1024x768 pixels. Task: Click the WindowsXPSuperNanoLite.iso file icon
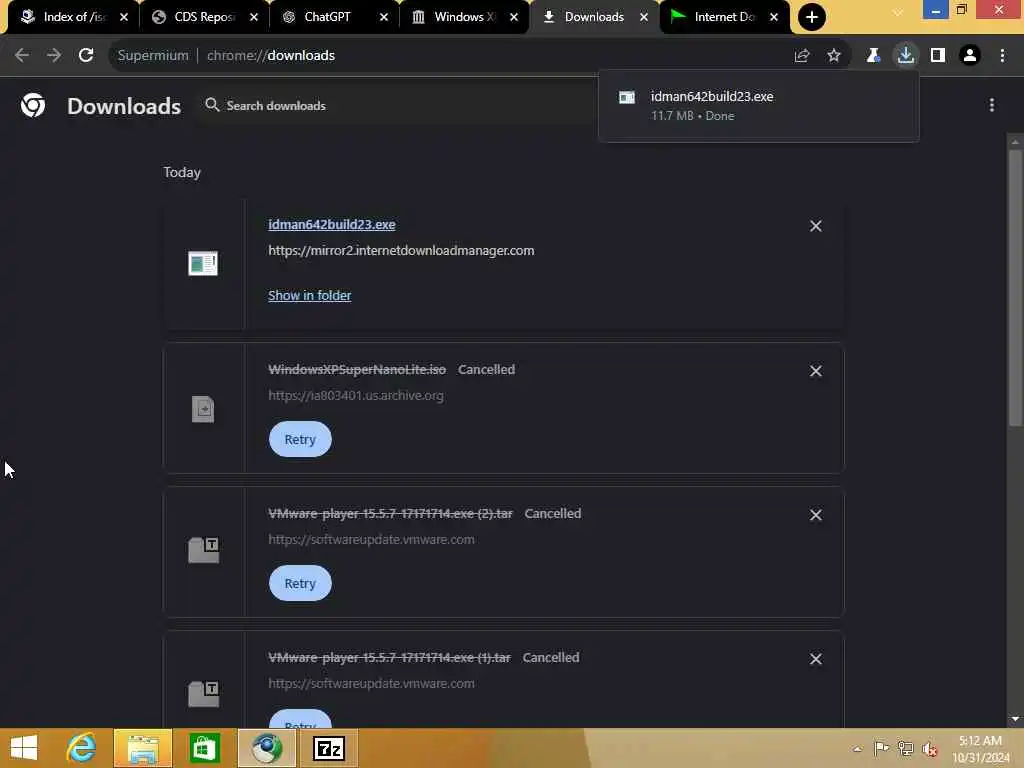(203, 409)
